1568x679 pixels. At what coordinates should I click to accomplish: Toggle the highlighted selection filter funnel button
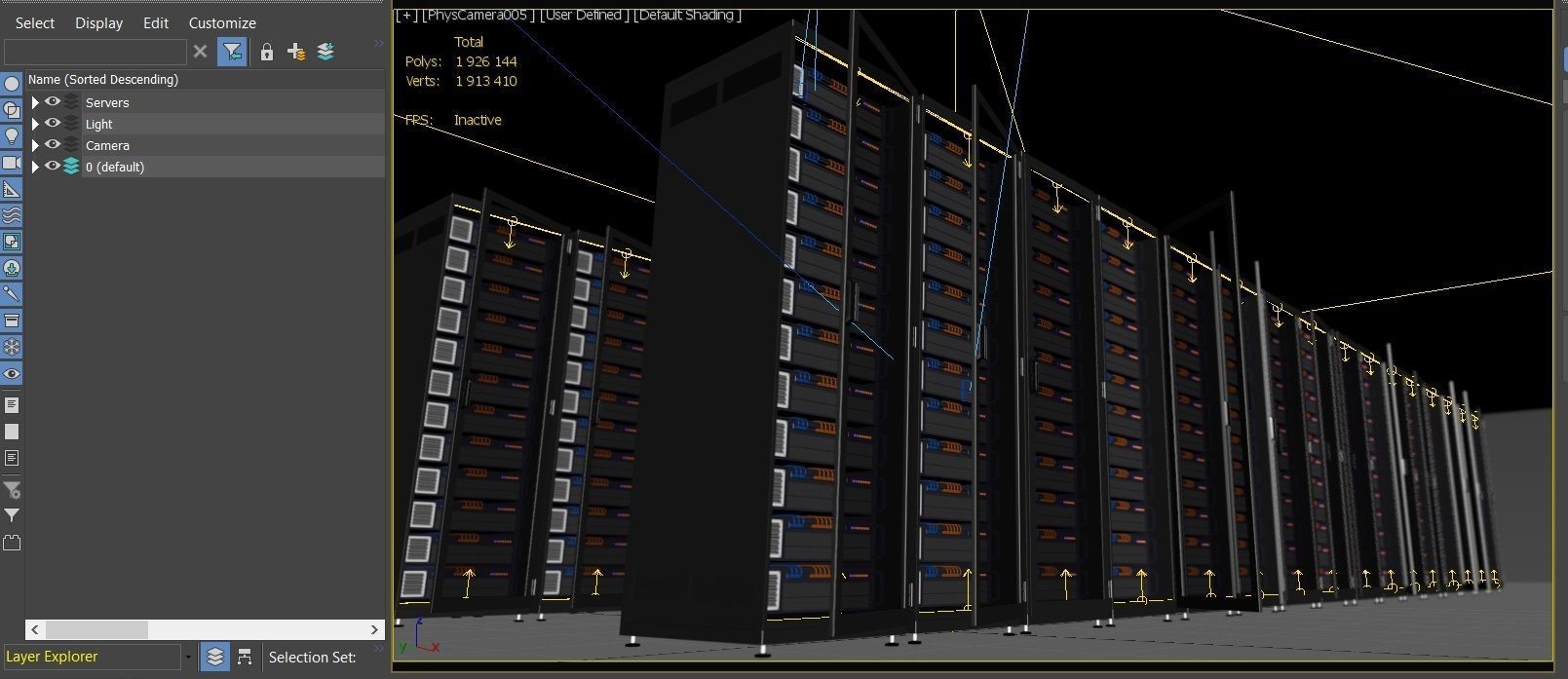coord(232,52)
